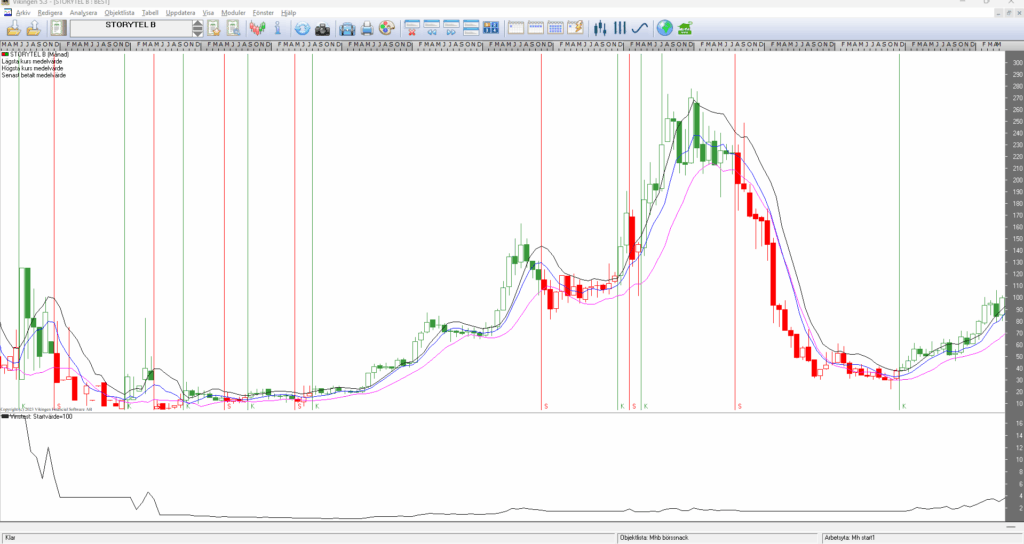Click the 'Klar' status bar text
Image resolution: width=1024 pixels, height=544 pixels.
click(10, 537)
